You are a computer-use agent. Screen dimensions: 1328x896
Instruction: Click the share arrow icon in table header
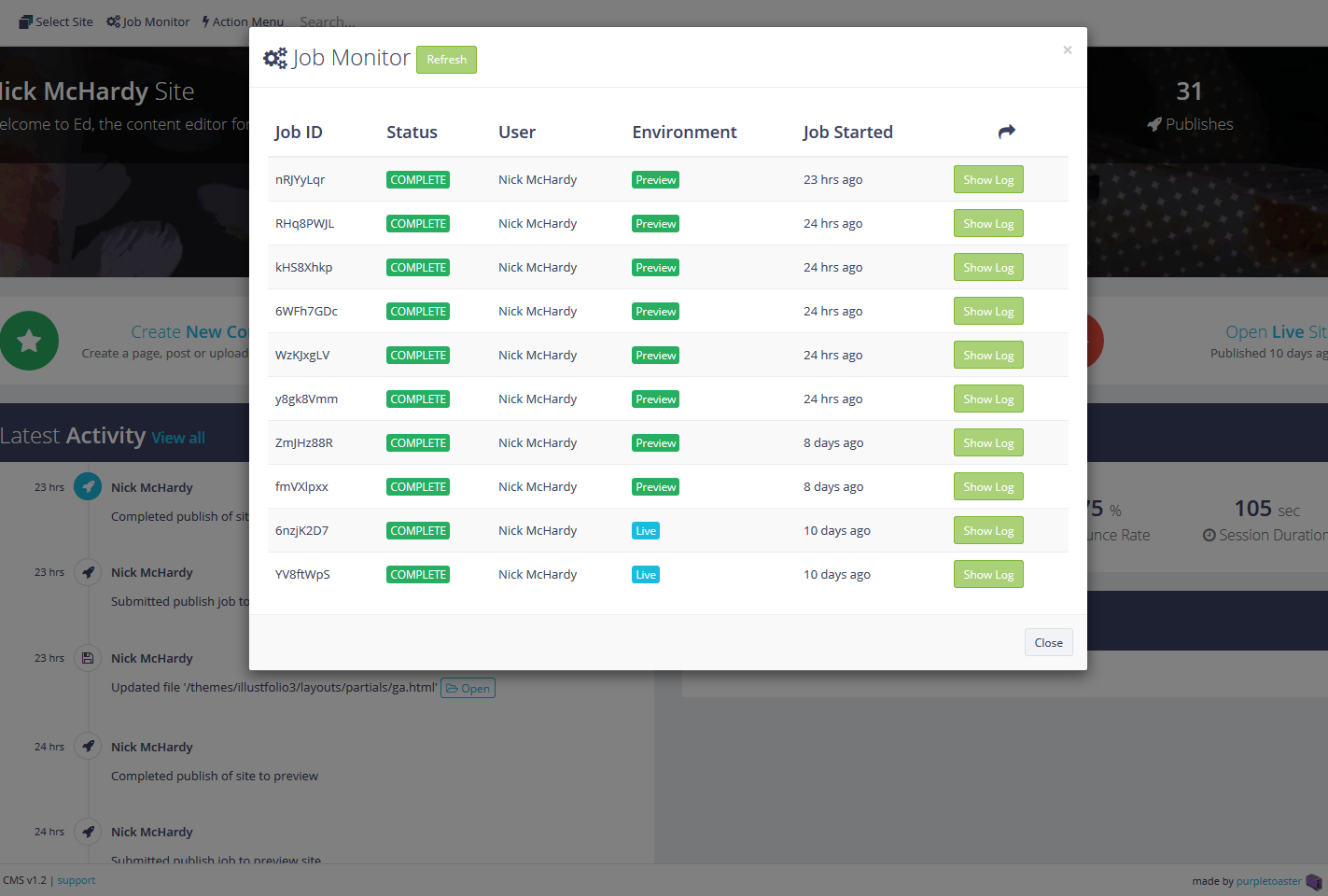click(x=1006, y=132)
